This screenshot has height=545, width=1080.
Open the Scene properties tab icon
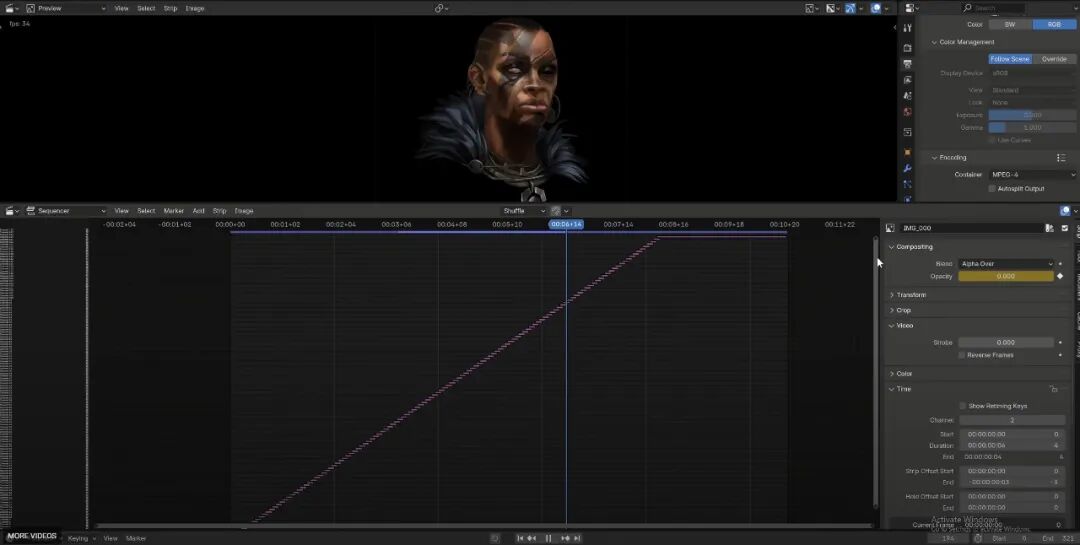point(908,96)
